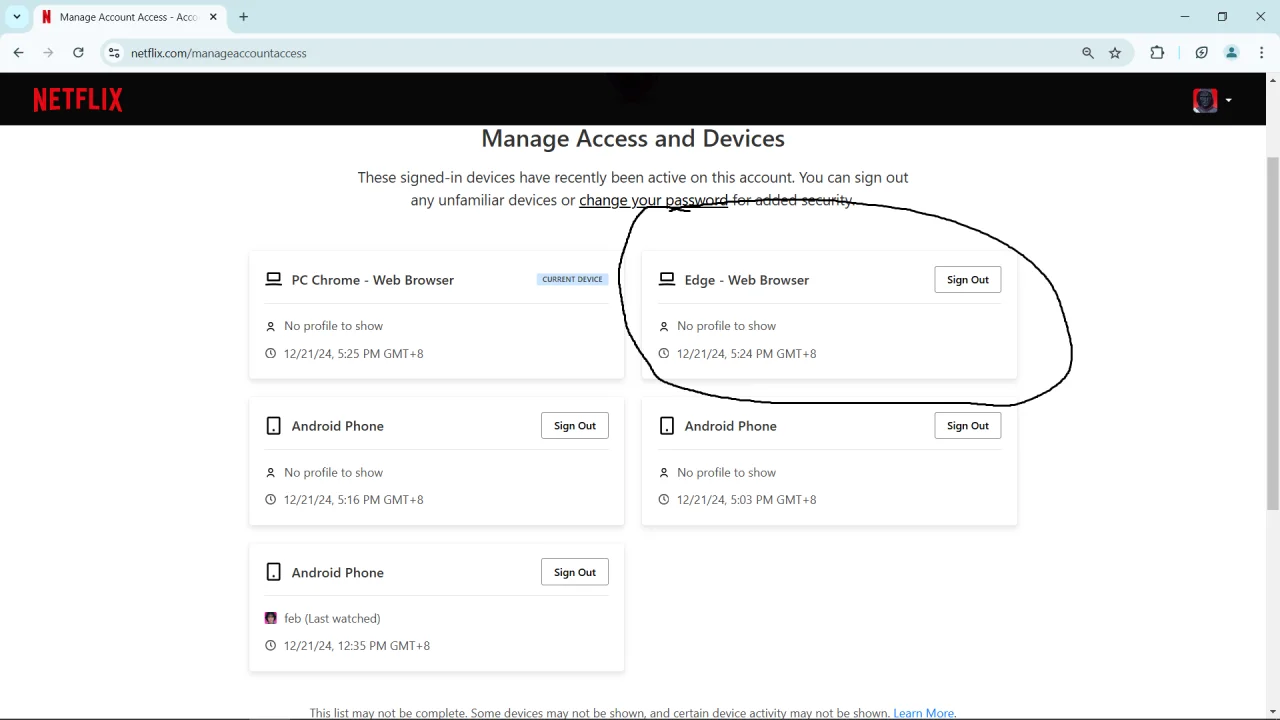
Task: Select the Edge - Web Browser title
Action: click(x=747, y=280)
